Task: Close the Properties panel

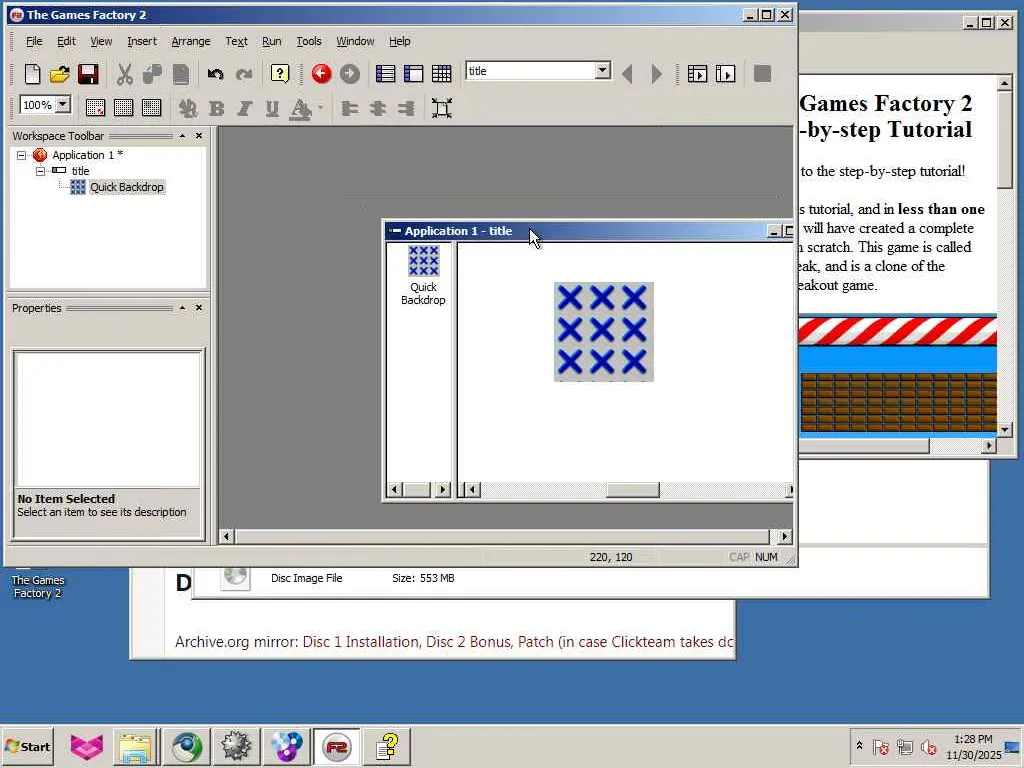Action: click(x=199, y=308)
